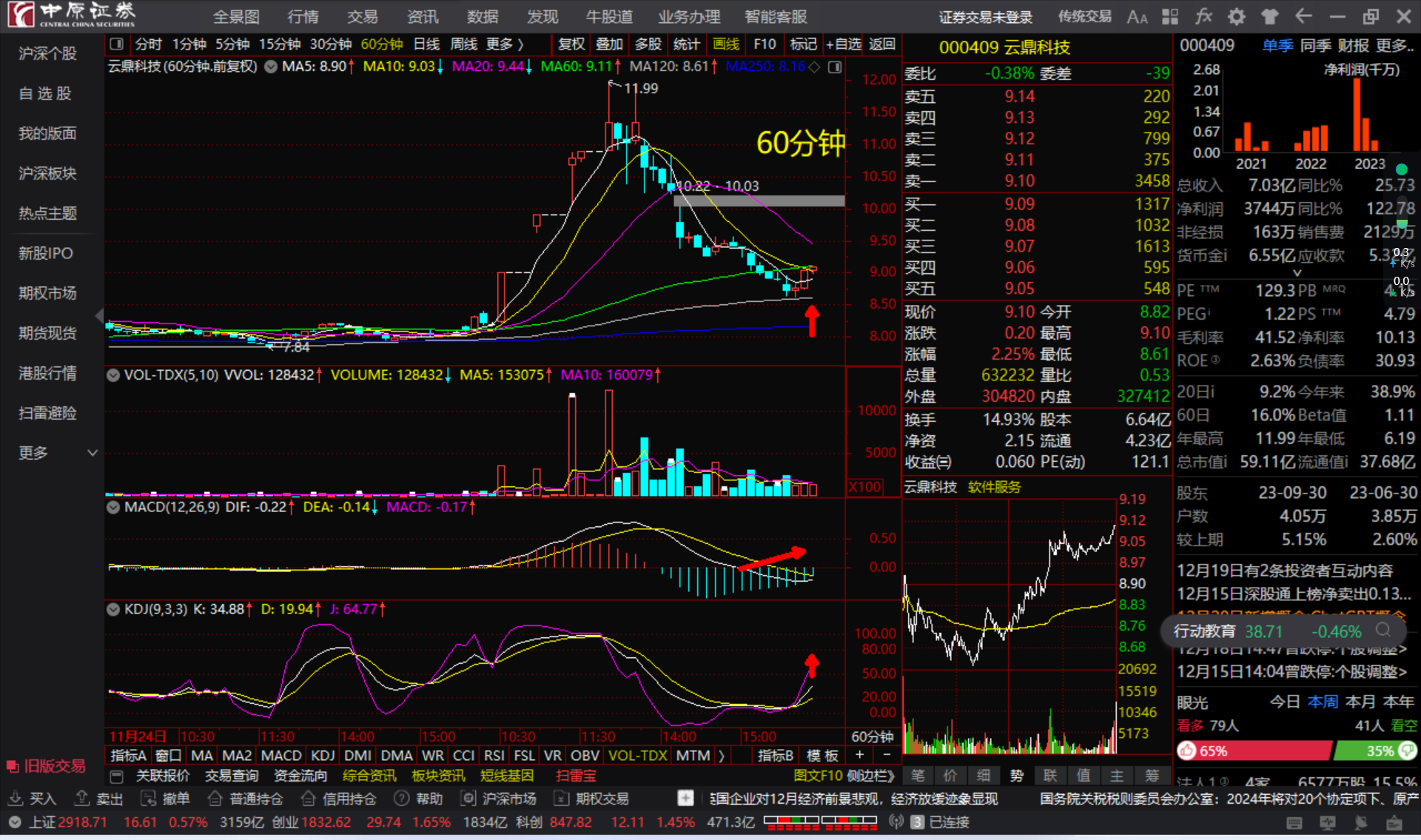Click the thumbs-up 看多 vote icon
1421x840 pixels.
pyautogui.click(x=1187, y=751)
